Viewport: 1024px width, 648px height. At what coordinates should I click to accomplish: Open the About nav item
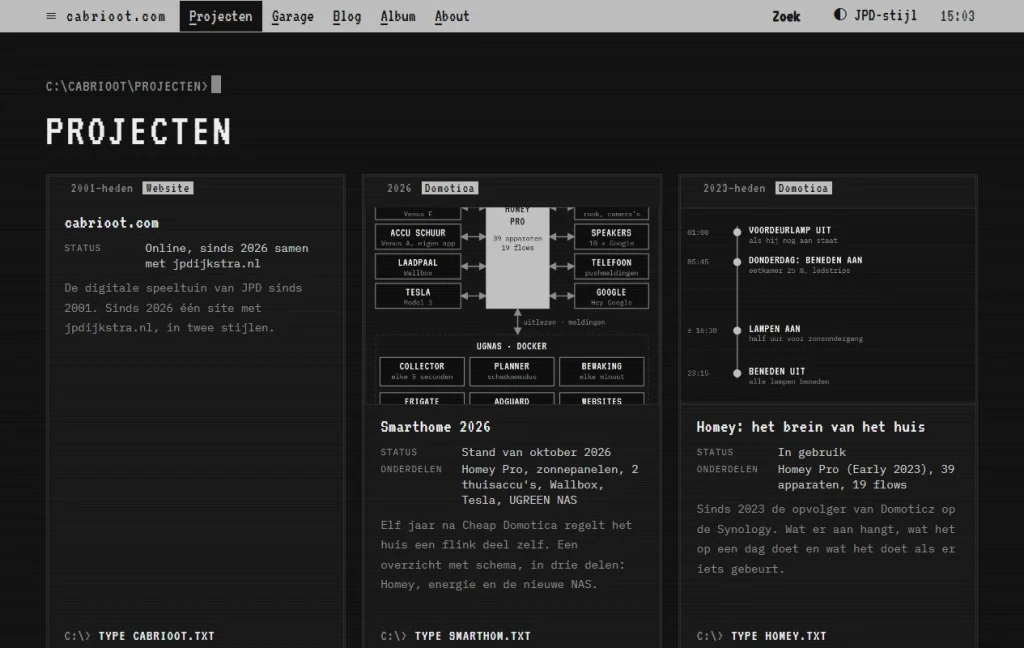tap(452, 16)
